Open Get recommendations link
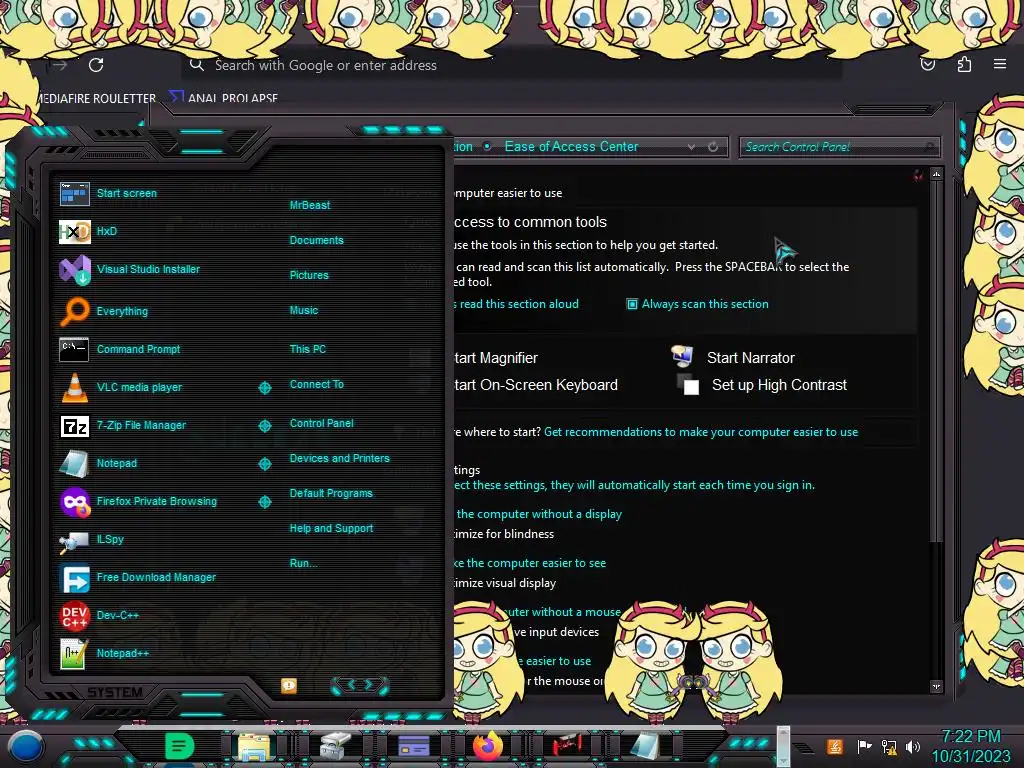This screenshot has width=1024, height=768. (x=701, y=432)
